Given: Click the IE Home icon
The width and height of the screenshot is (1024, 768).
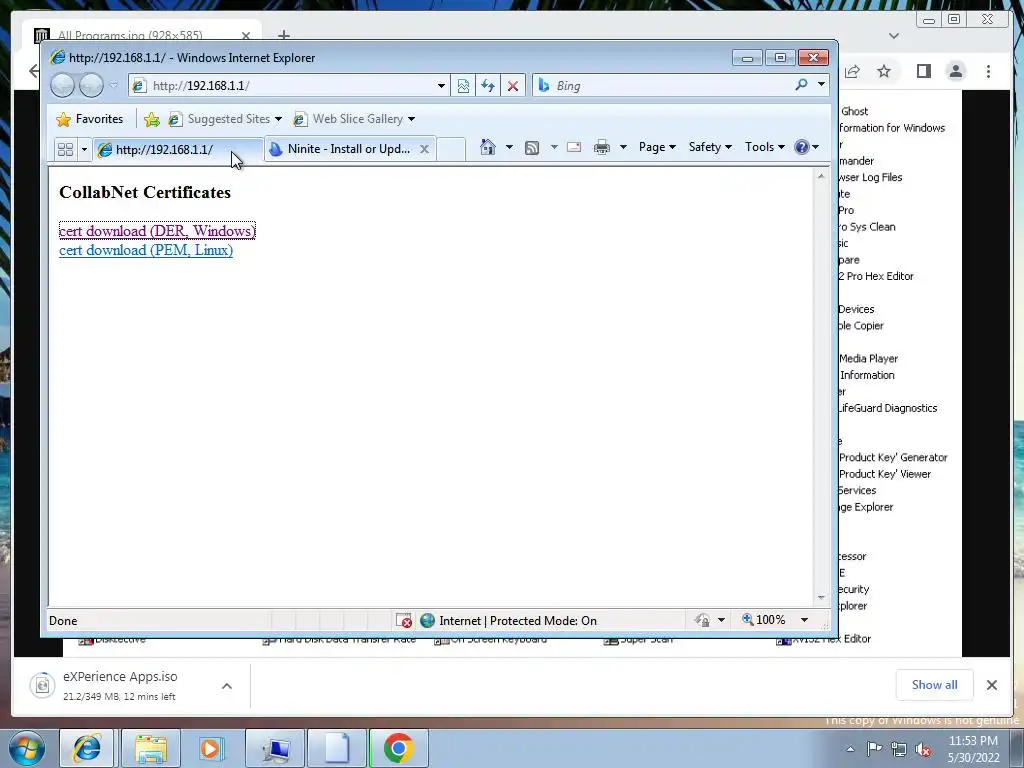Looking at the screenshot, I should [x=488, y=147].
